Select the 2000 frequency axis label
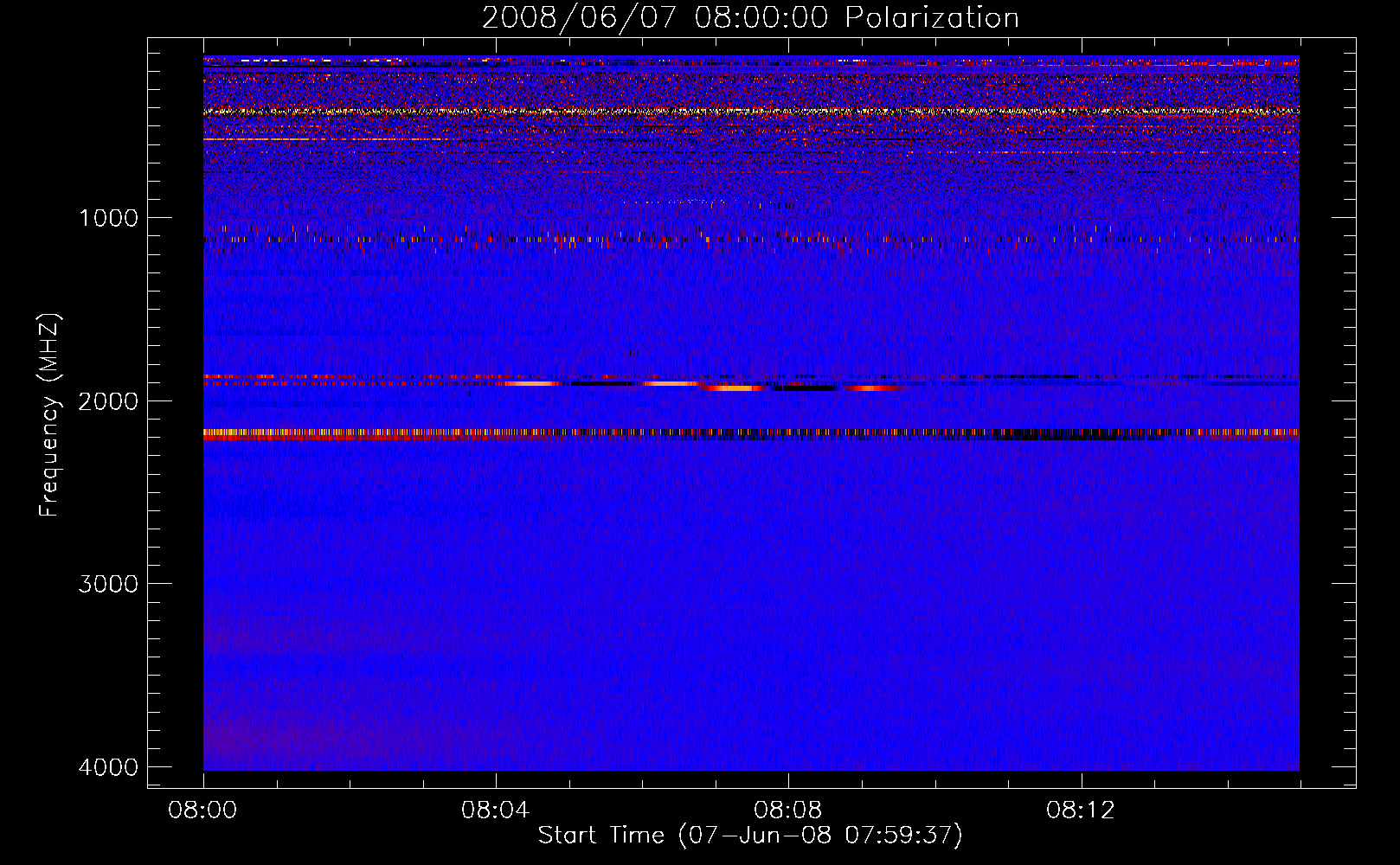 coord(108,400)
